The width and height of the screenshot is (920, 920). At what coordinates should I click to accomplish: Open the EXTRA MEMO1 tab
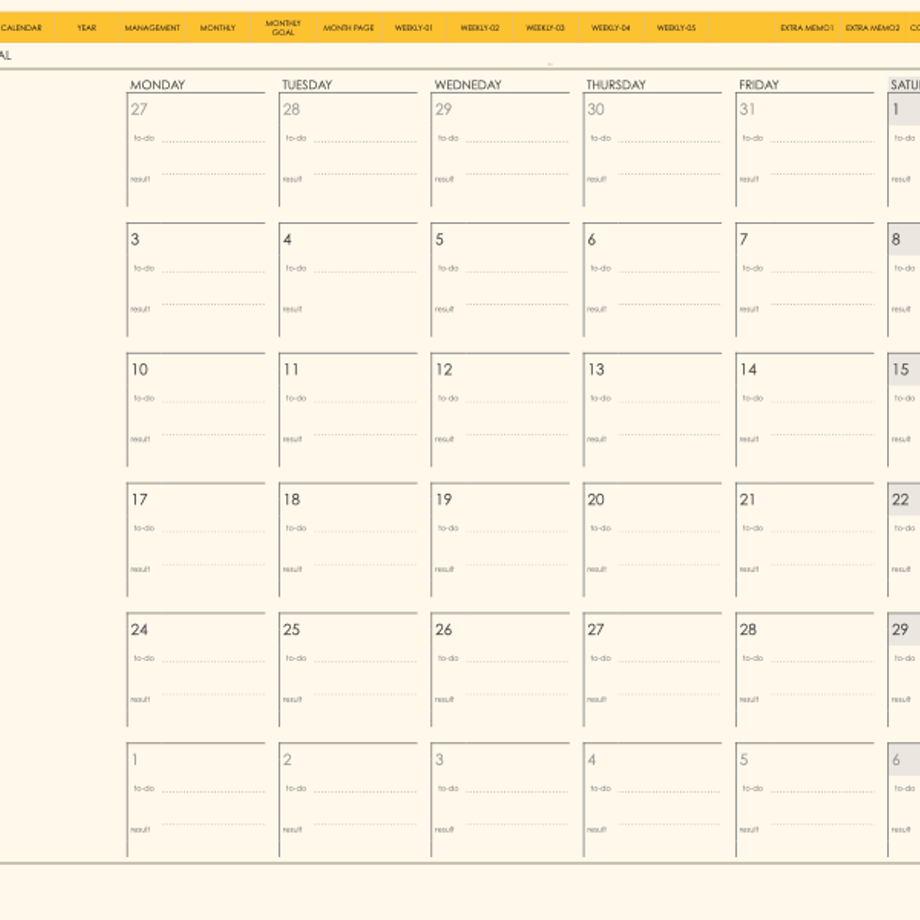pos(807,28)
